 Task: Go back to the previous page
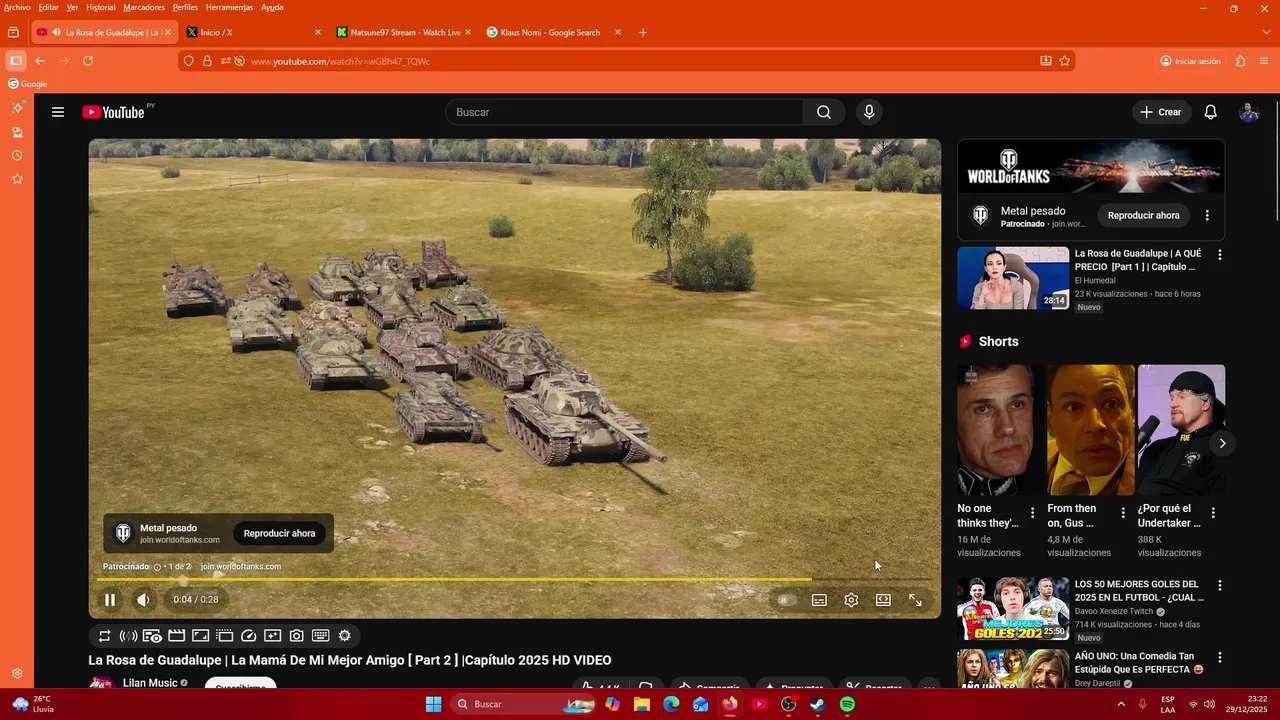(40, 61)
